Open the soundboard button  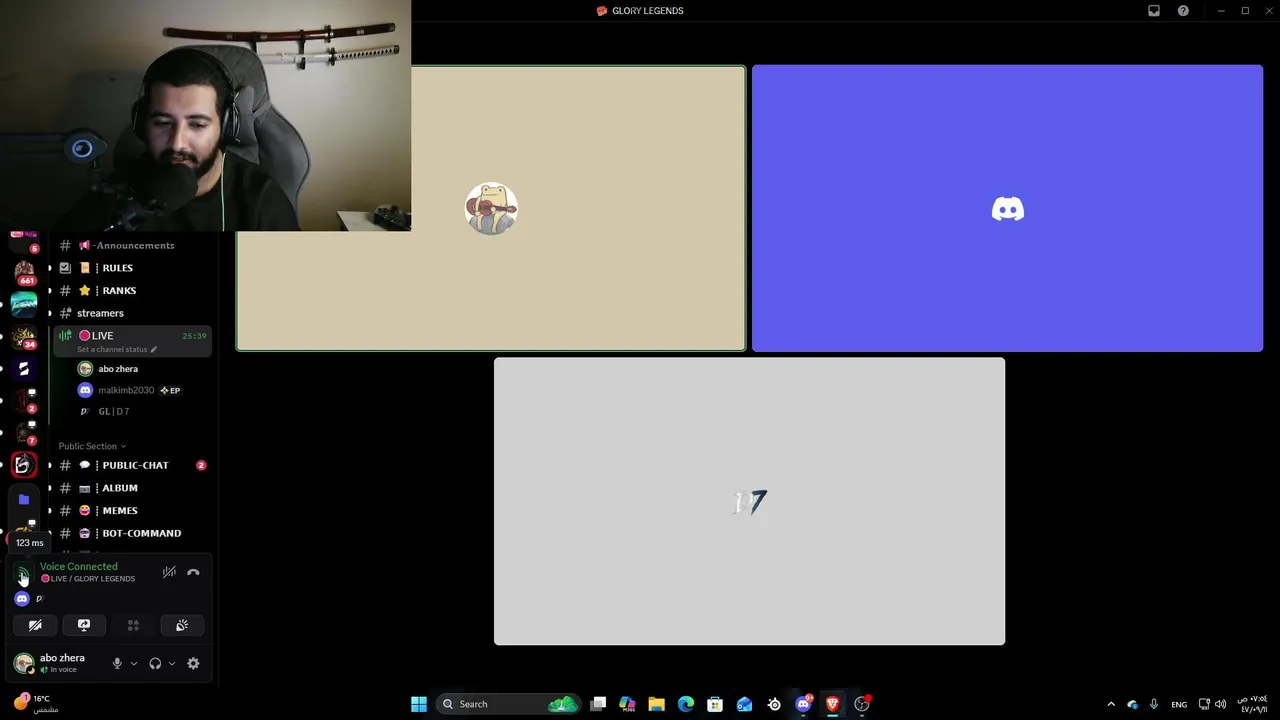182,625
